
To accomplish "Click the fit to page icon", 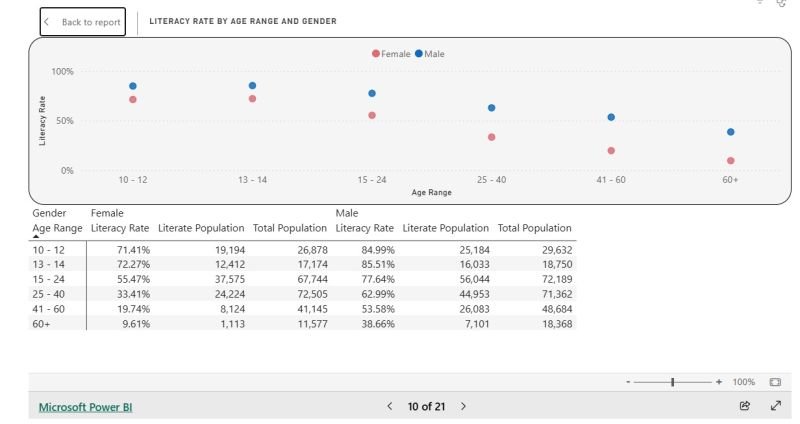I will click(x=775, y=382).
